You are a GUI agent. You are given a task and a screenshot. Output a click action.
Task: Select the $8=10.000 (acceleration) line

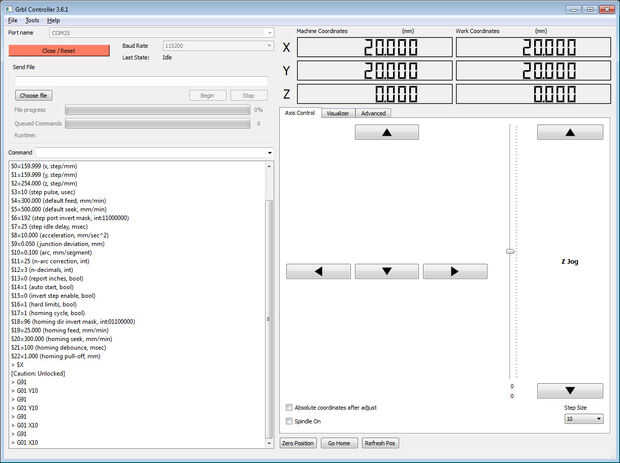pos(60,235)
